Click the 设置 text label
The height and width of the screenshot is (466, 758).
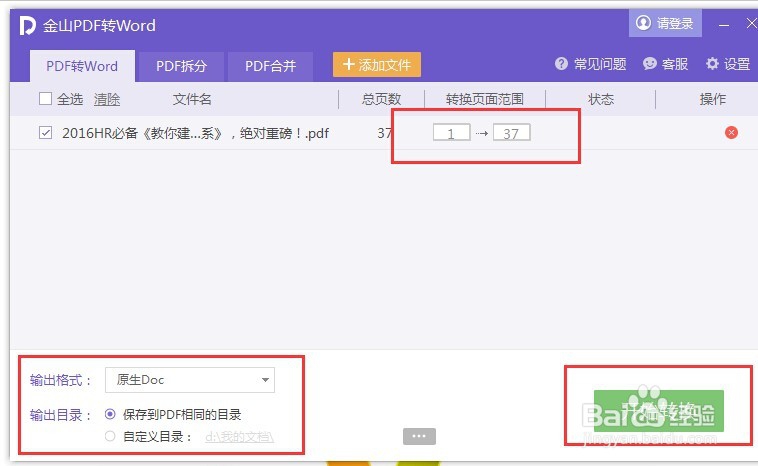[737, 64]
